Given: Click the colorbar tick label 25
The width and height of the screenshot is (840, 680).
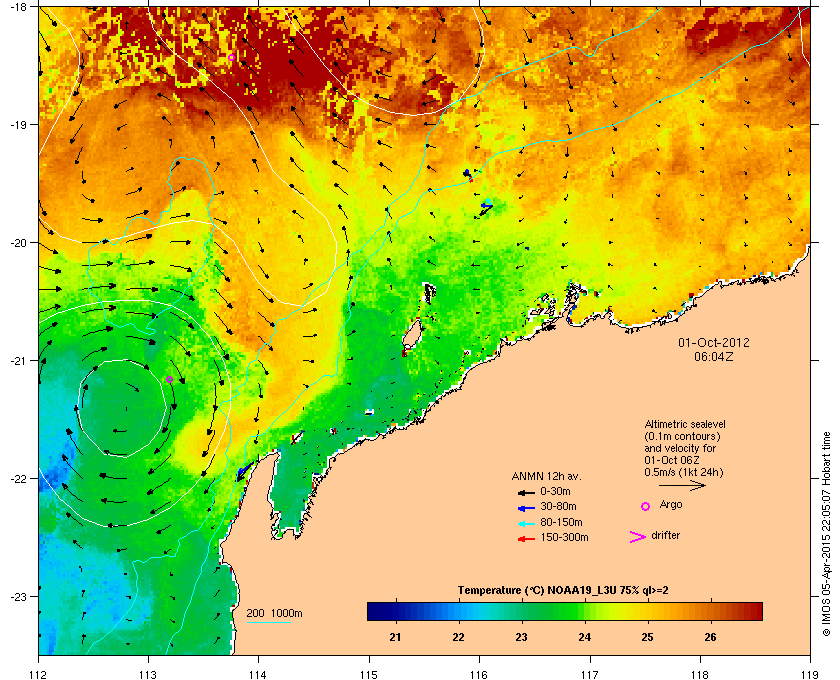Looking at the screenshot, I should (x=647, y=637).
